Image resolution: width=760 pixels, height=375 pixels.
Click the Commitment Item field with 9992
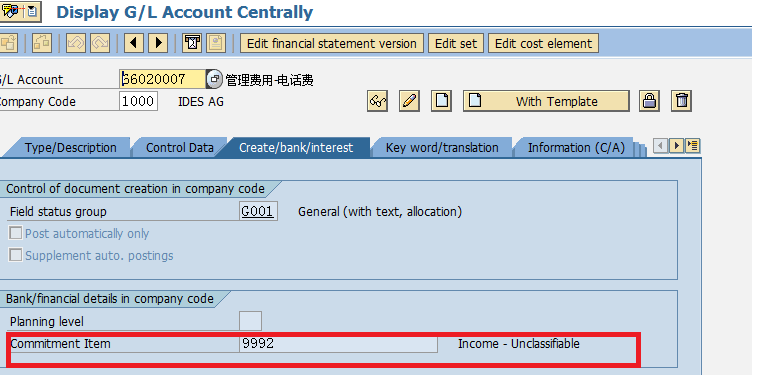pyautogui.click(x=338, y=344)
